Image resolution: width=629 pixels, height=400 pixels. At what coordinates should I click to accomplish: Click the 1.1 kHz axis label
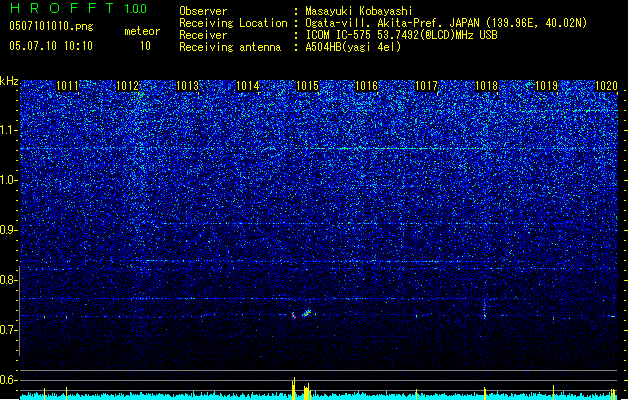(x=9, y=130)
